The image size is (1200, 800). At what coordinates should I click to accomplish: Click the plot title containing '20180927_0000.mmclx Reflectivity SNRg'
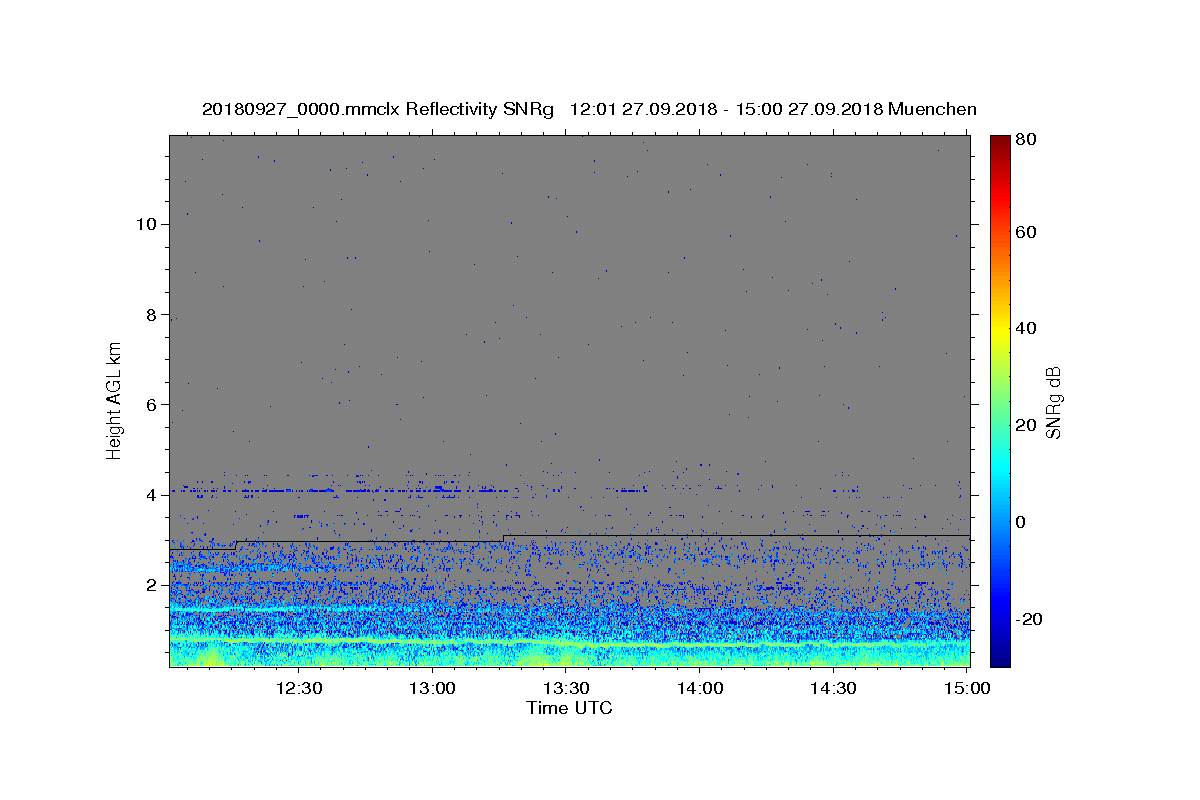coord(589,109)
